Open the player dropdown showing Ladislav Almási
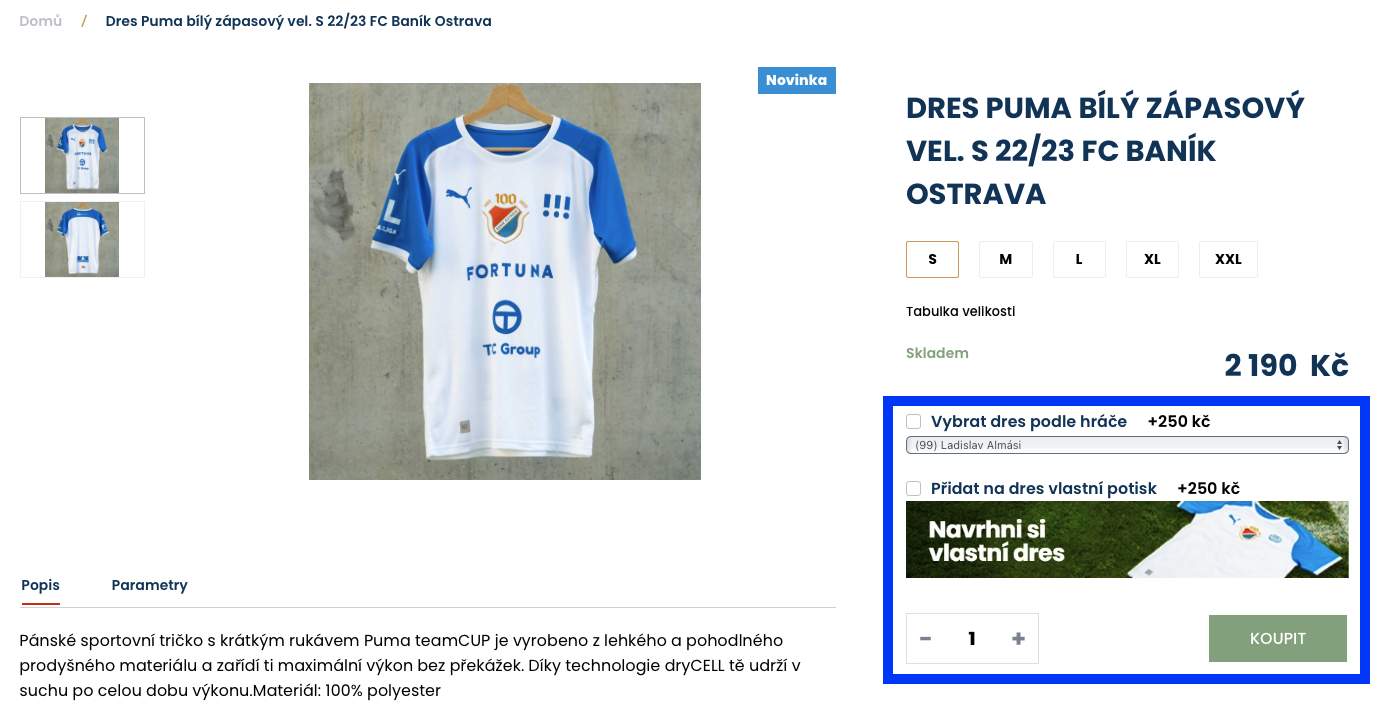1385x718 pixels. (x=1127, y=445)
